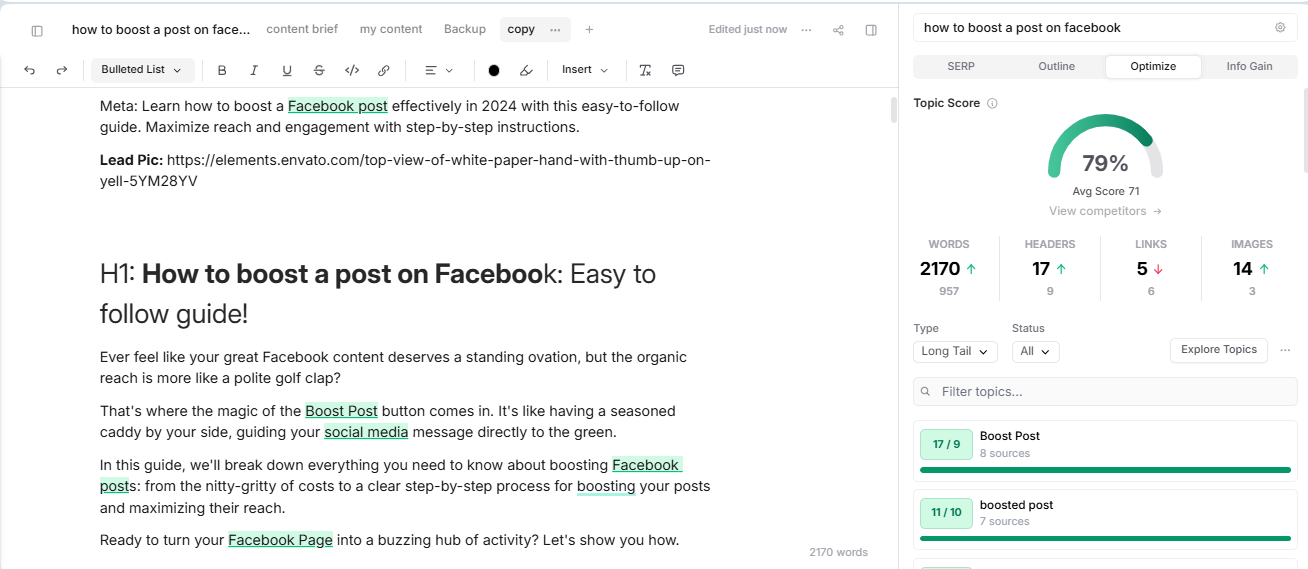Image resolution: width=1308 pixels, height=569 pixels.
Task: Click the Lead Pic envato URL text
Action: coord(405,171)
